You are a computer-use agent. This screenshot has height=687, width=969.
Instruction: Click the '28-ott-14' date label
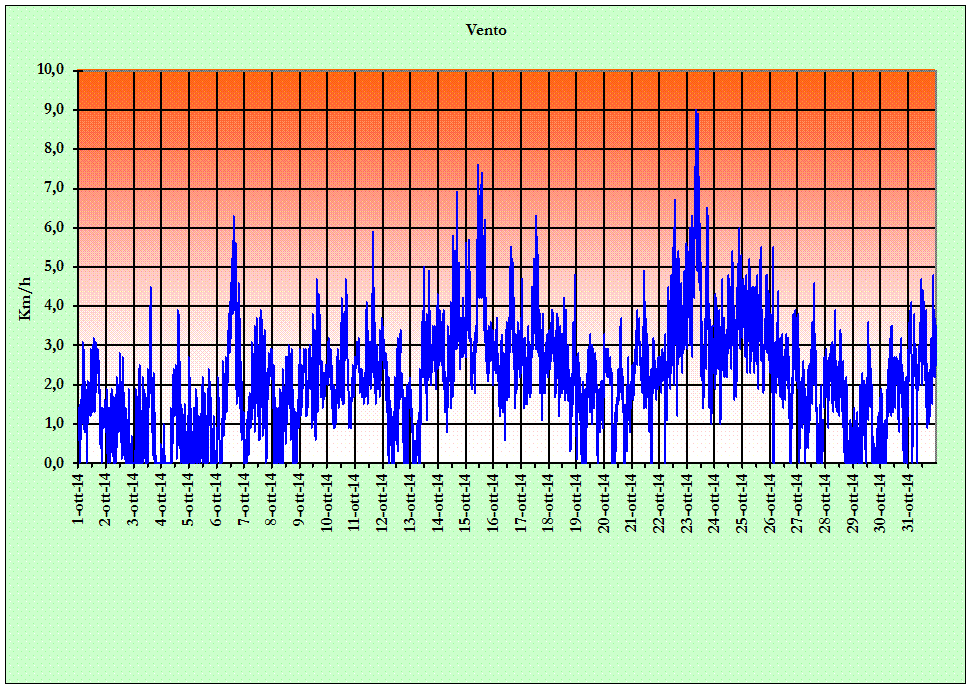point(826,502)
